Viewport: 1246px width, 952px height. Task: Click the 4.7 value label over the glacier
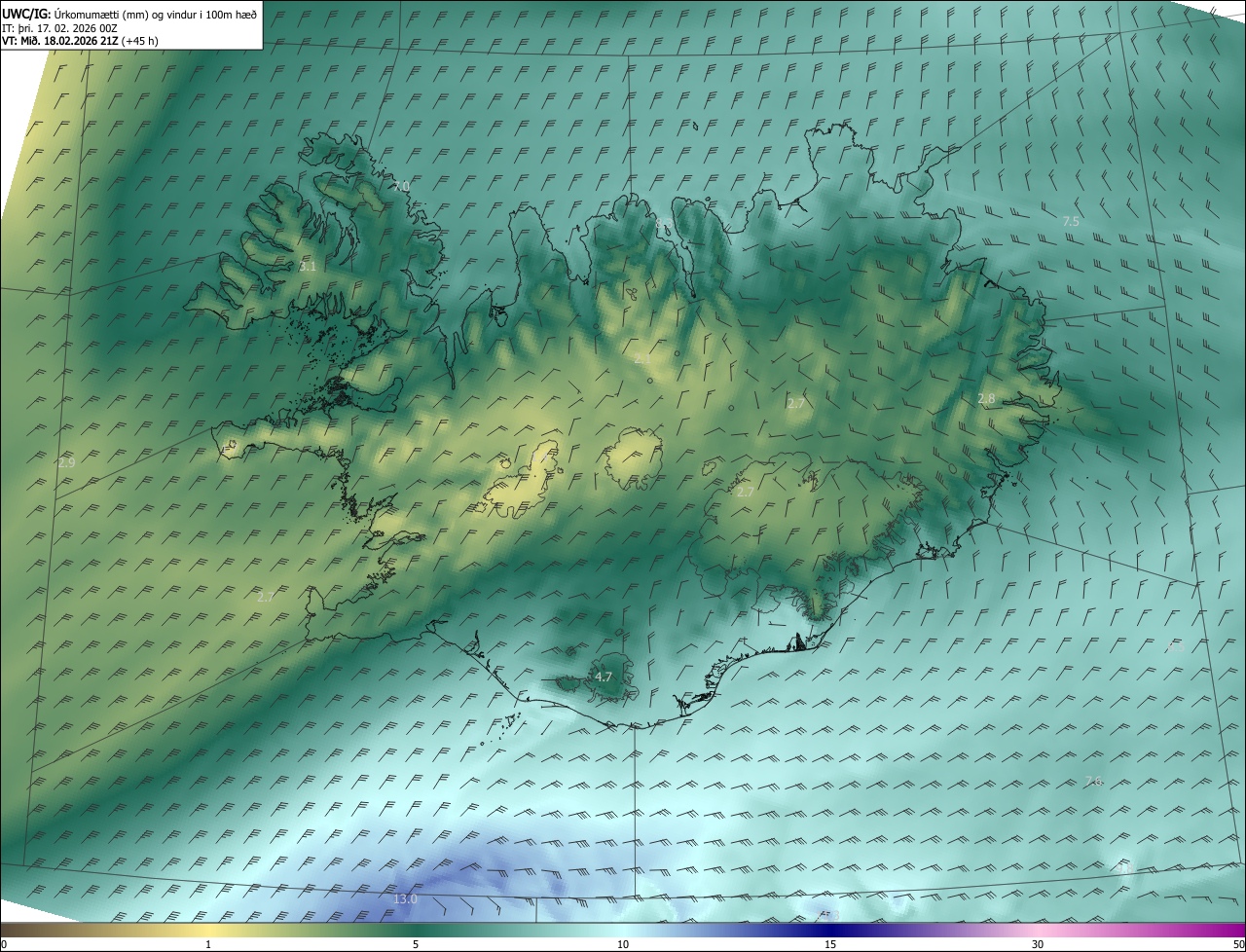pyautogui.click(x=604, y=677)
